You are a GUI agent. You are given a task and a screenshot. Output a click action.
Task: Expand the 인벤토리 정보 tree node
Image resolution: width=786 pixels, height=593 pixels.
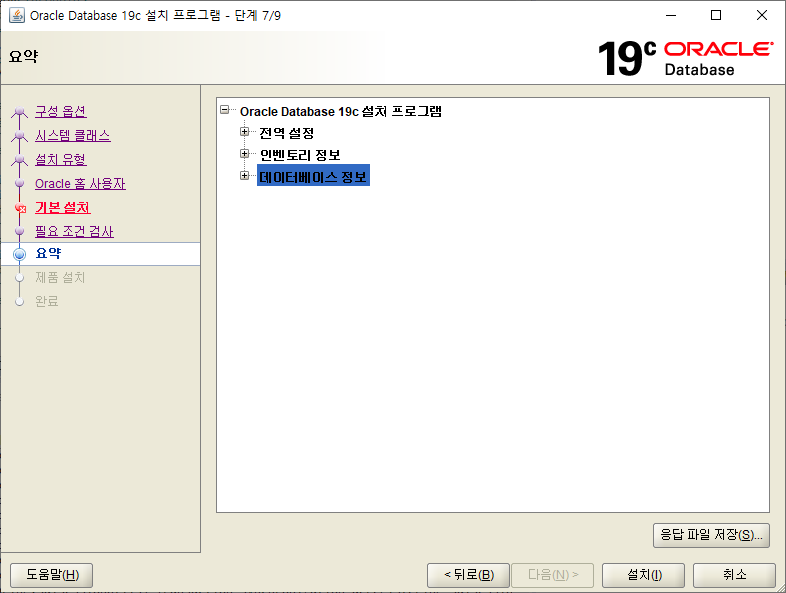coord(245,153)
